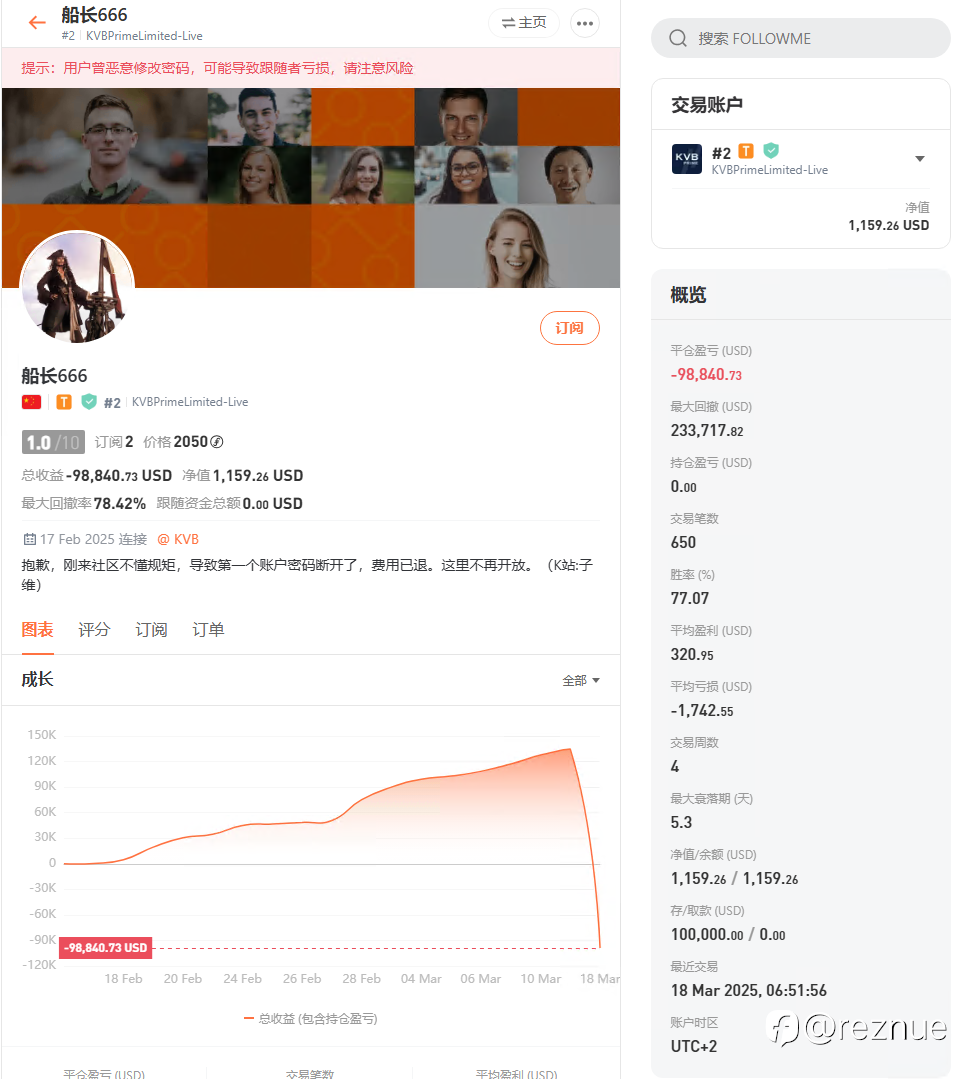This screenshot has height=1079, width=957.
Task: Click the calendar icon next to 17 Feb 2025
Action: (x=30, y=539)
